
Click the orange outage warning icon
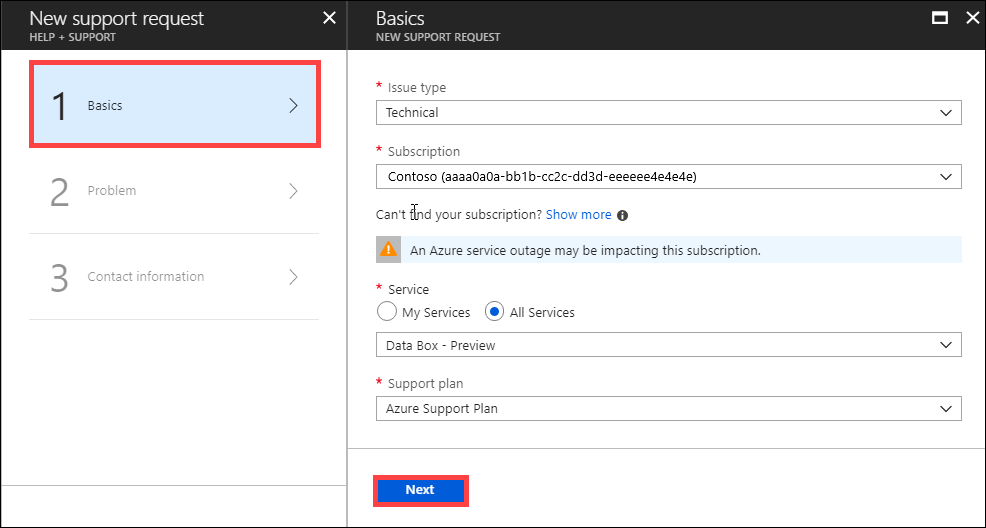(388, 249)
